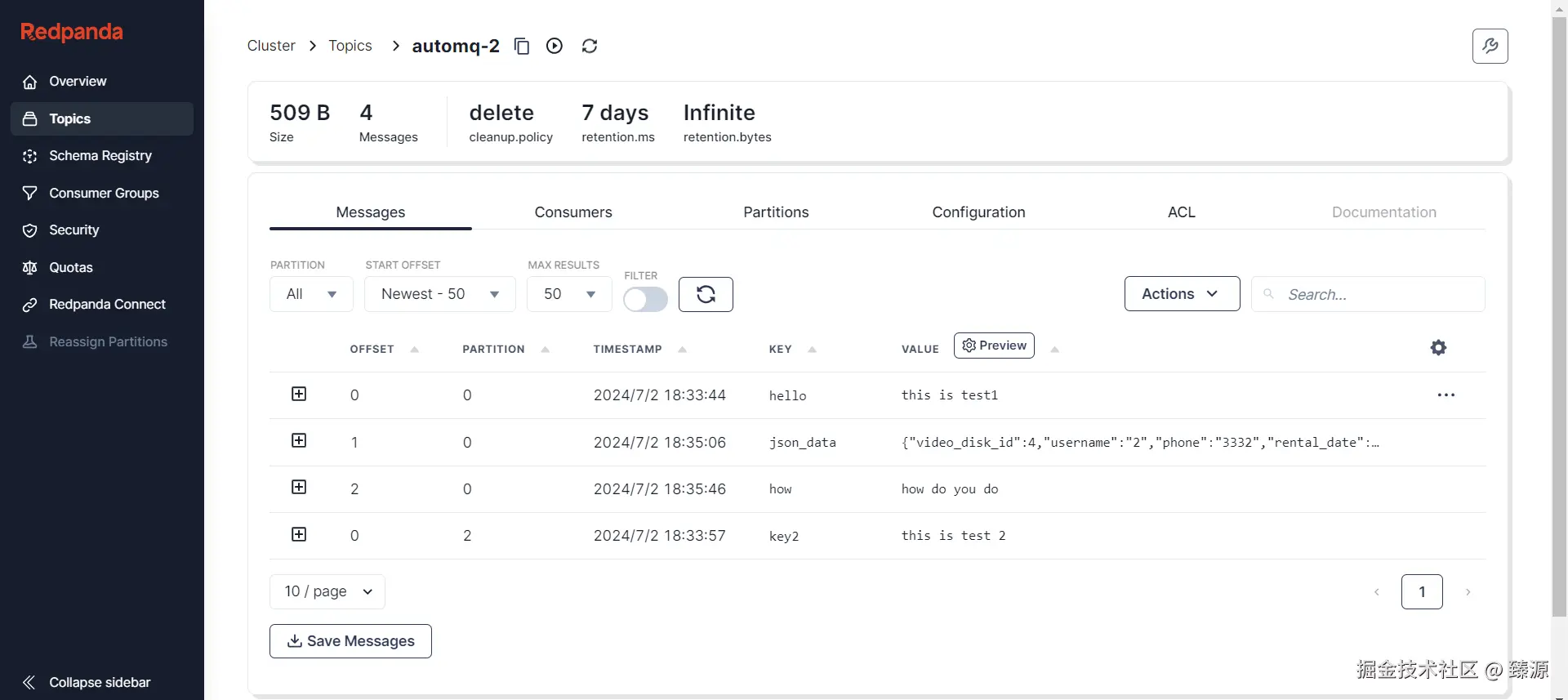1568x700 pixels.
Task: Open three-dot menu for first message row
Action: click(x=1445, y=395)
